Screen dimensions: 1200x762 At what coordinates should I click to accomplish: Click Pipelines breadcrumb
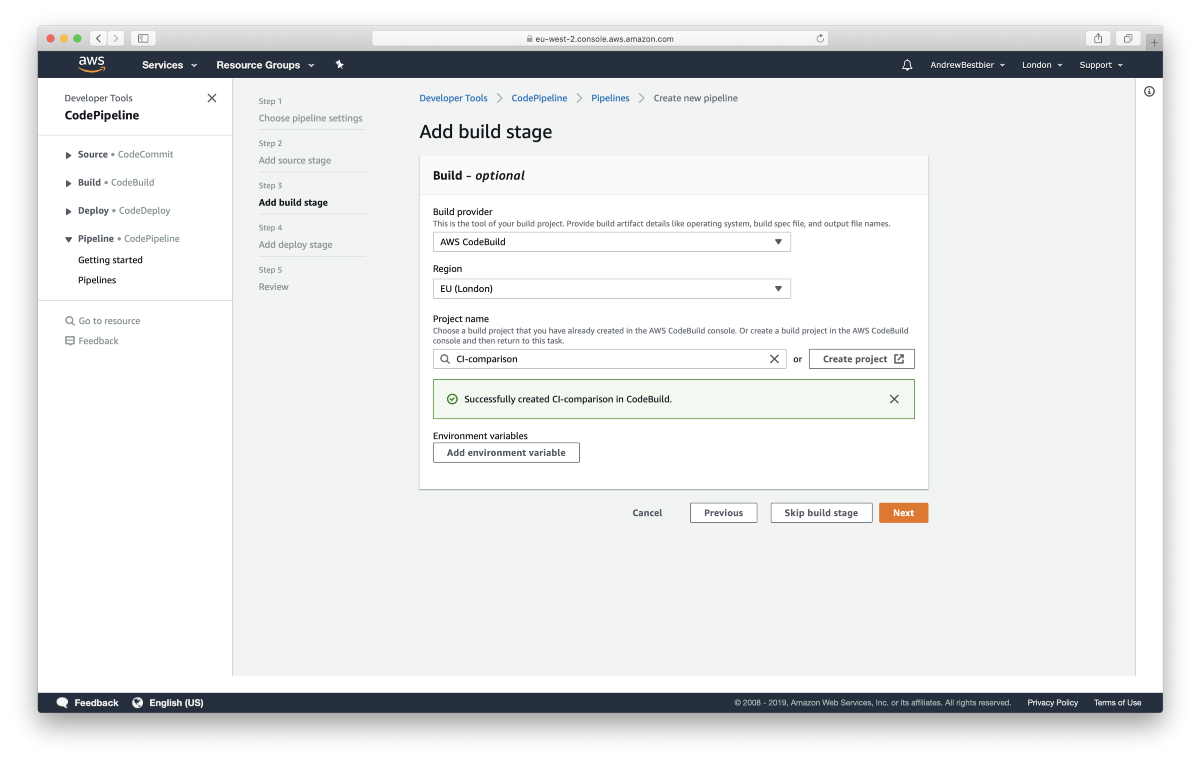[x=610, y=98]
